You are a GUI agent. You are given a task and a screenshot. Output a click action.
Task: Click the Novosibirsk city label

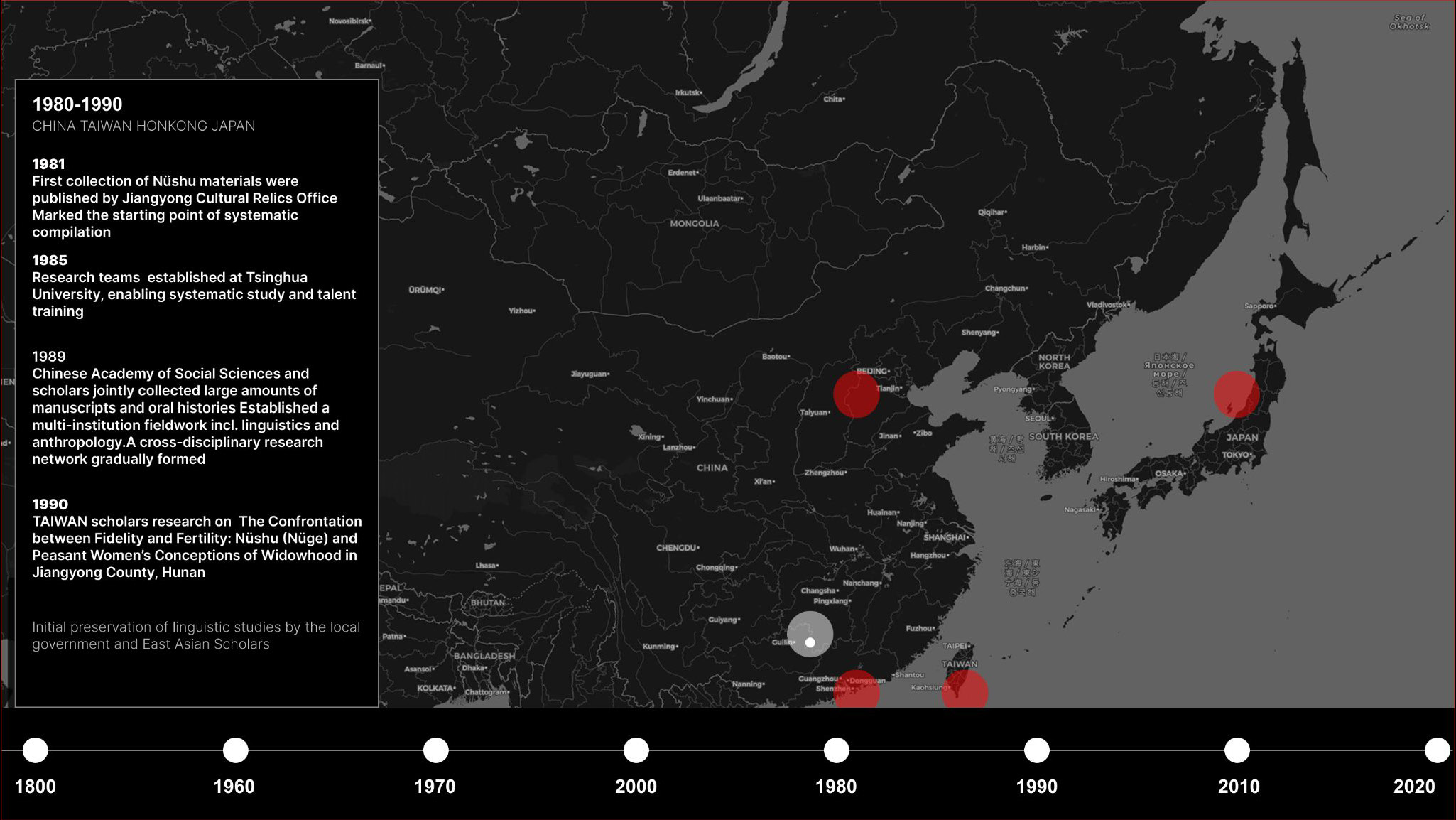tap(349, 21)
